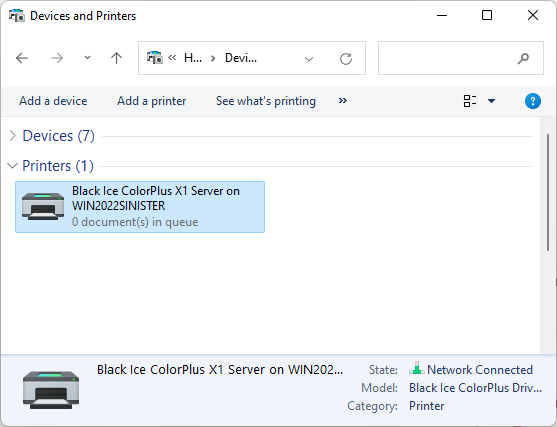557x427 pixels.
Task: Open the address bar history dropdown
Action: point(309,59)
